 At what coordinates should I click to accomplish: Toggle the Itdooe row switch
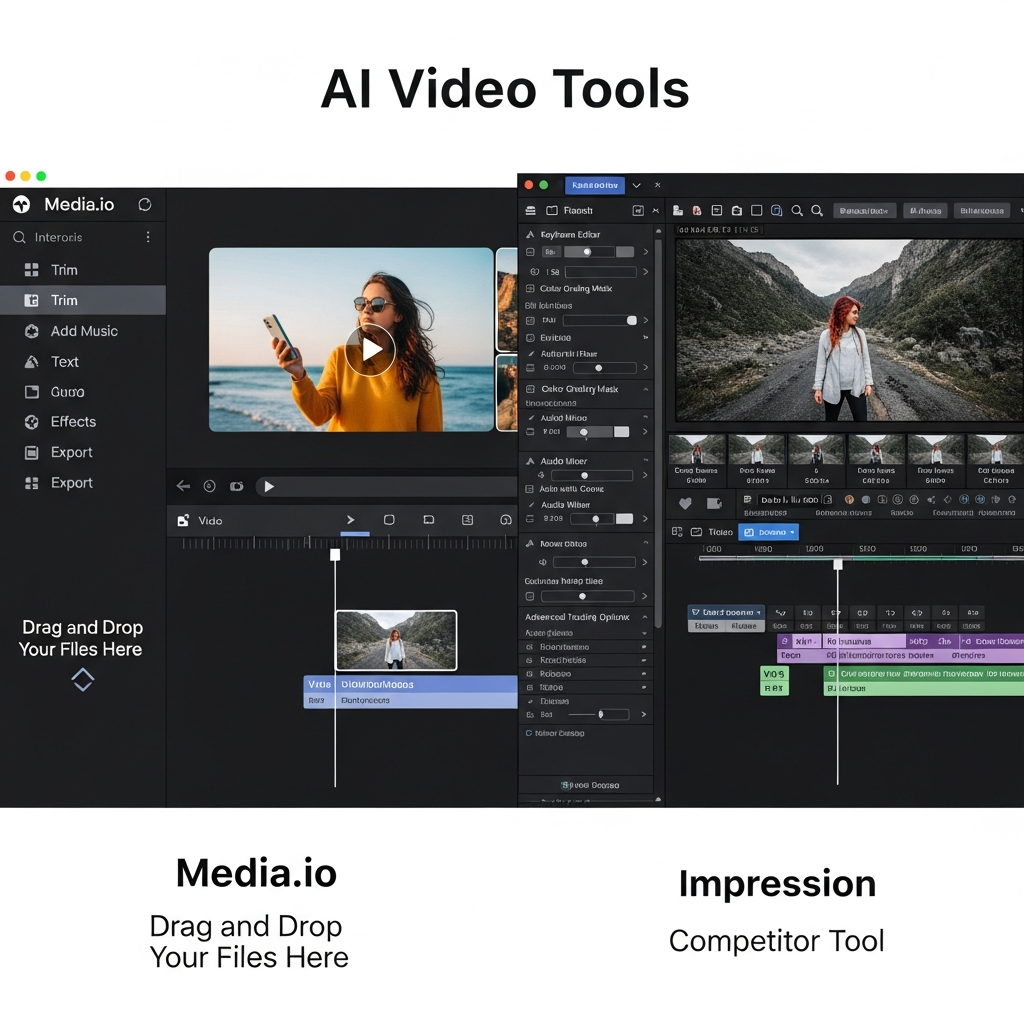click(644, 687)
